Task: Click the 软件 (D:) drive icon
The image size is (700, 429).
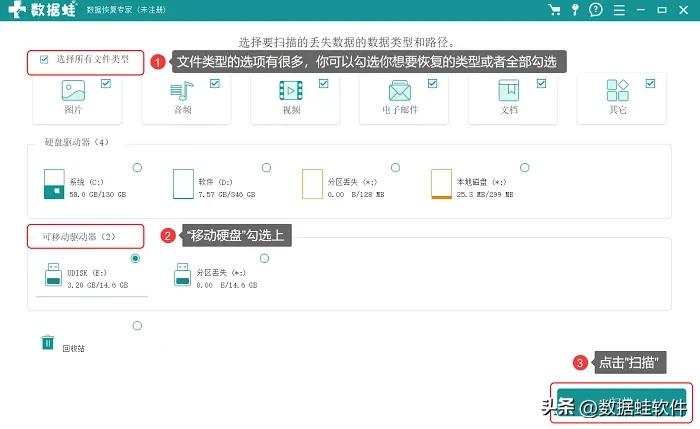Action: pos(183,183)
